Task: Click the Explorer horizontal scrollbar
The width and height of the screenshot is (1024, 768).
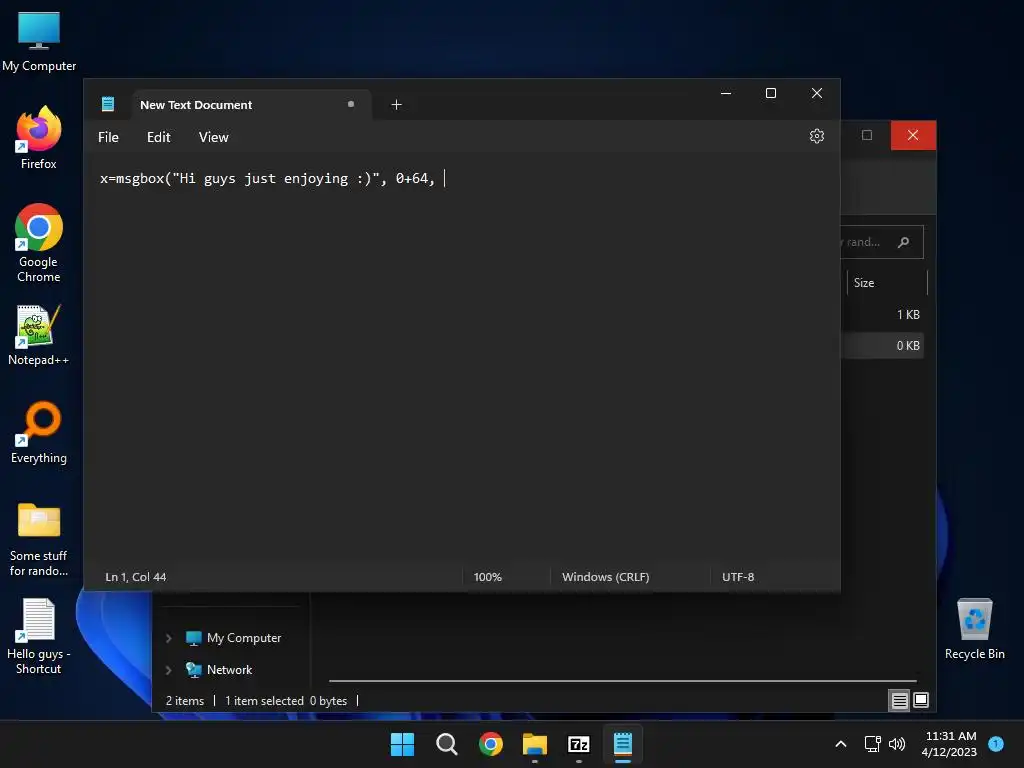Action: point(622,680)
